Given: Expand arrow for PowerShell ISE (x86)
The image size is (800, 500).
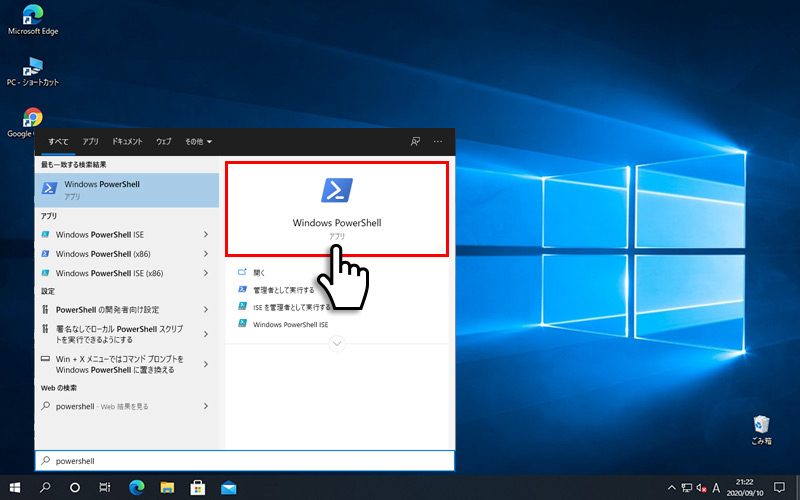Looking at the screenshot, I should [206, 273].
